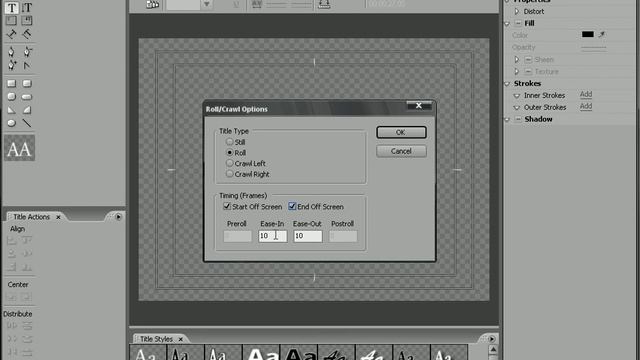The width and height of the screenshot is (640, 360).
Task: Close the Title Styles tab
Action: [180, 339]
